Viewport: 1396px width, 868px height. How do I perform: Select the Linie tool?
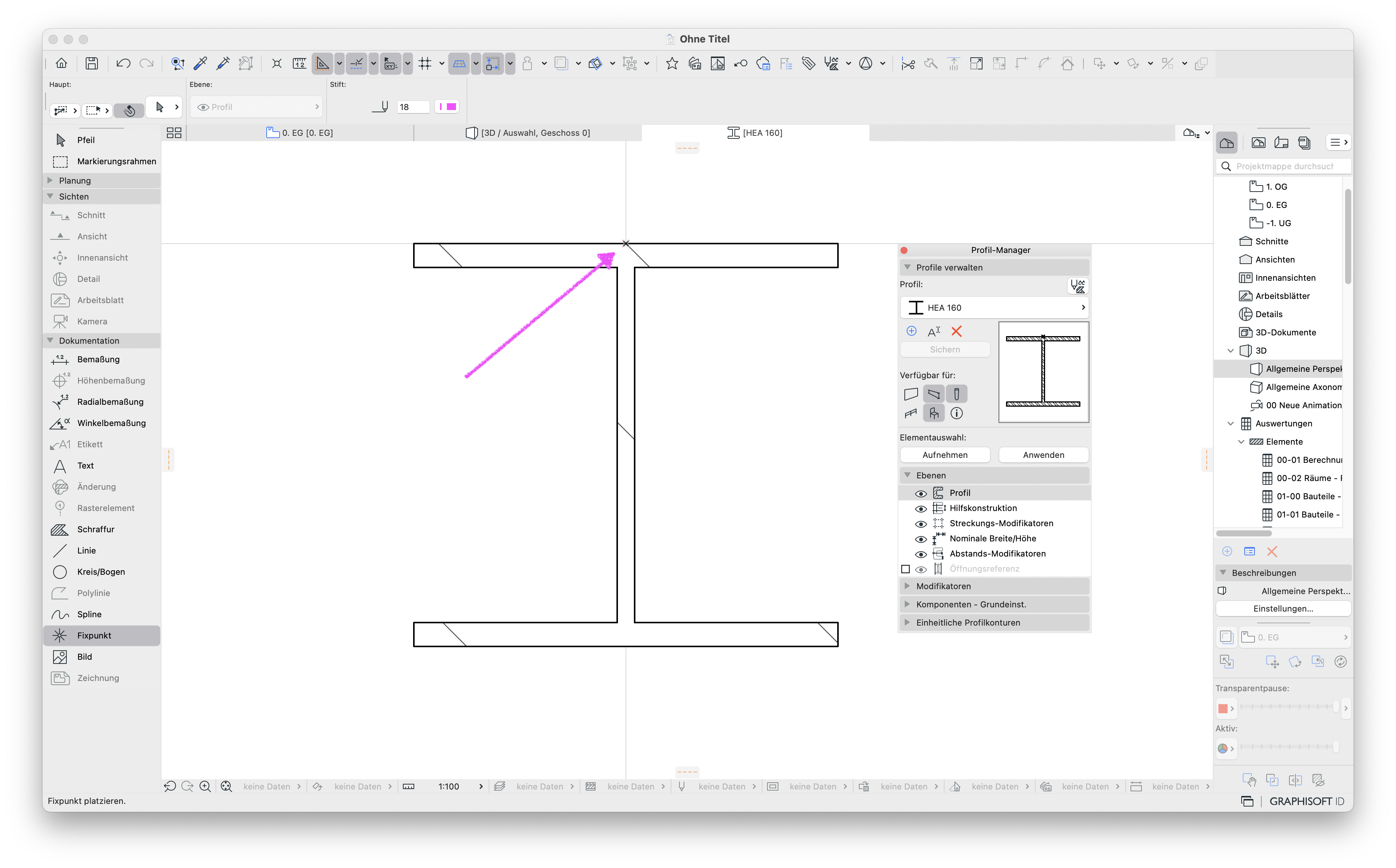(x=102, y=550)
